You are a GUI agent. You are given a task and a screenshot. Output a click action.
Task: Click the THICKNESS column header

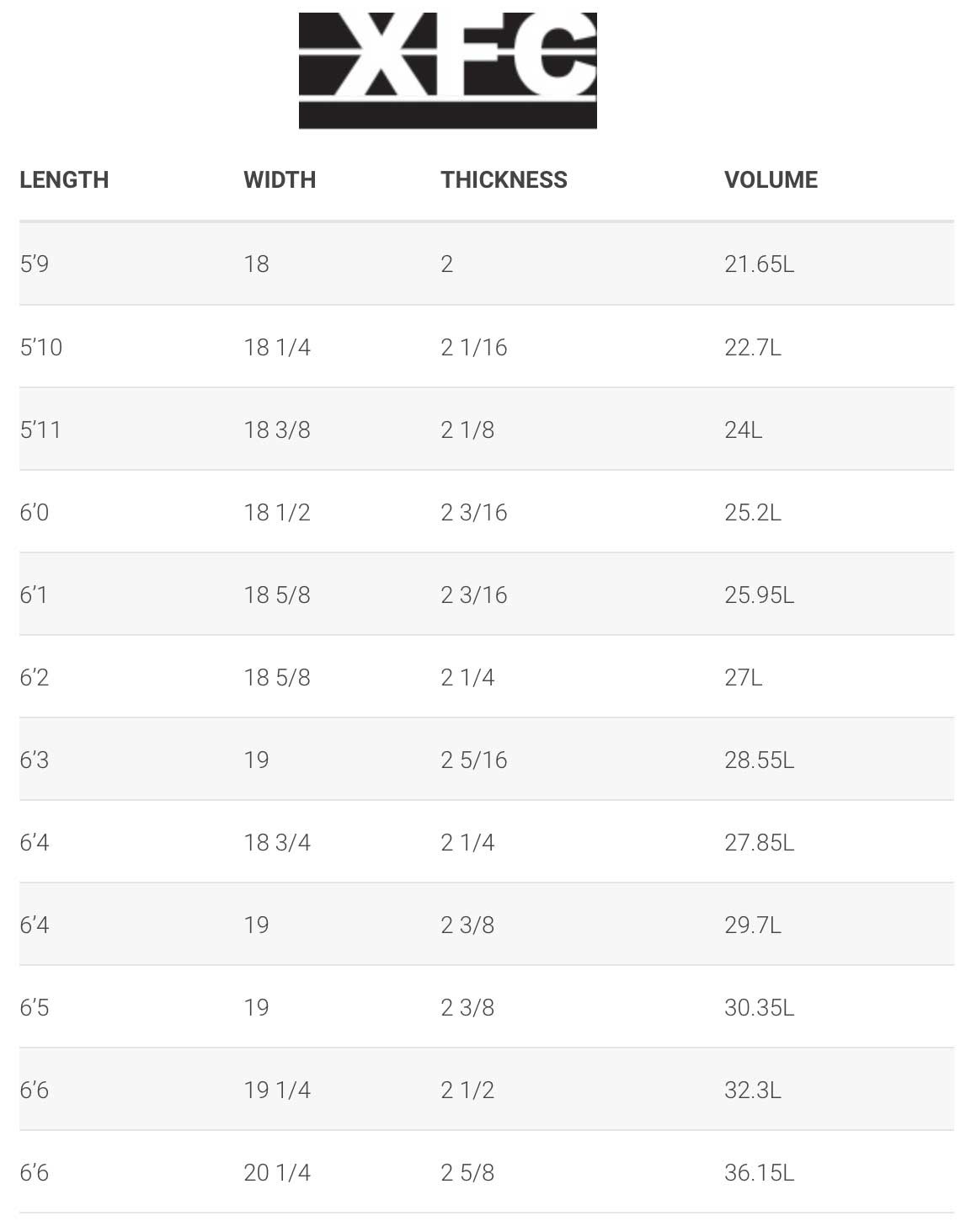[x=504, y=179]
